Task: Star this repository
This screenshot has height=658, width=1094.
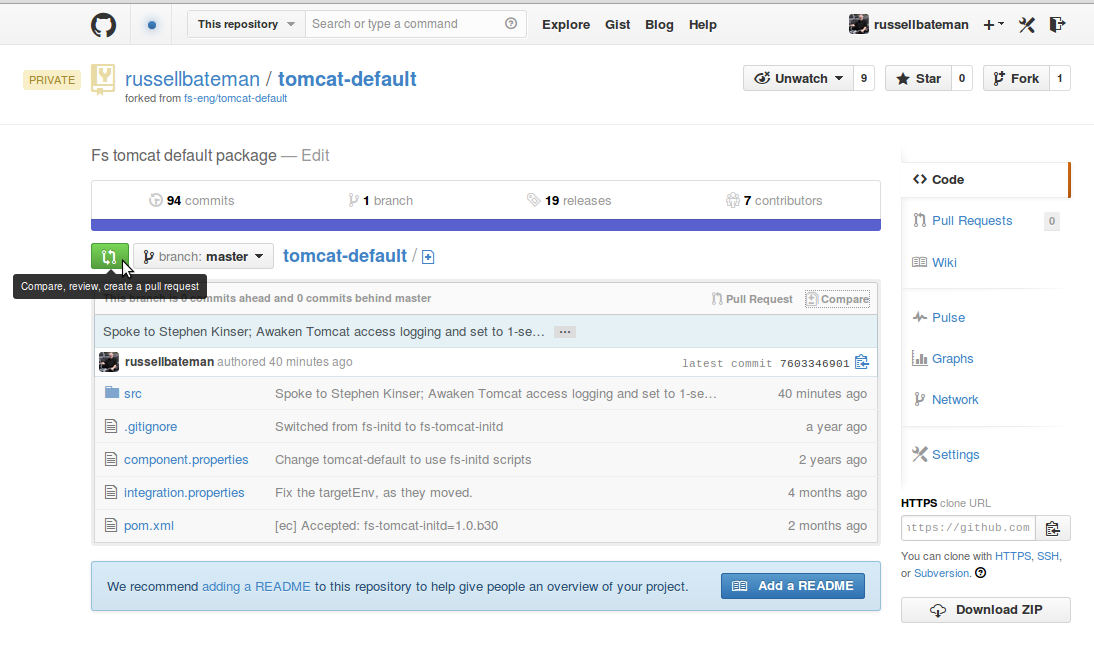Action: coord(918,78)
